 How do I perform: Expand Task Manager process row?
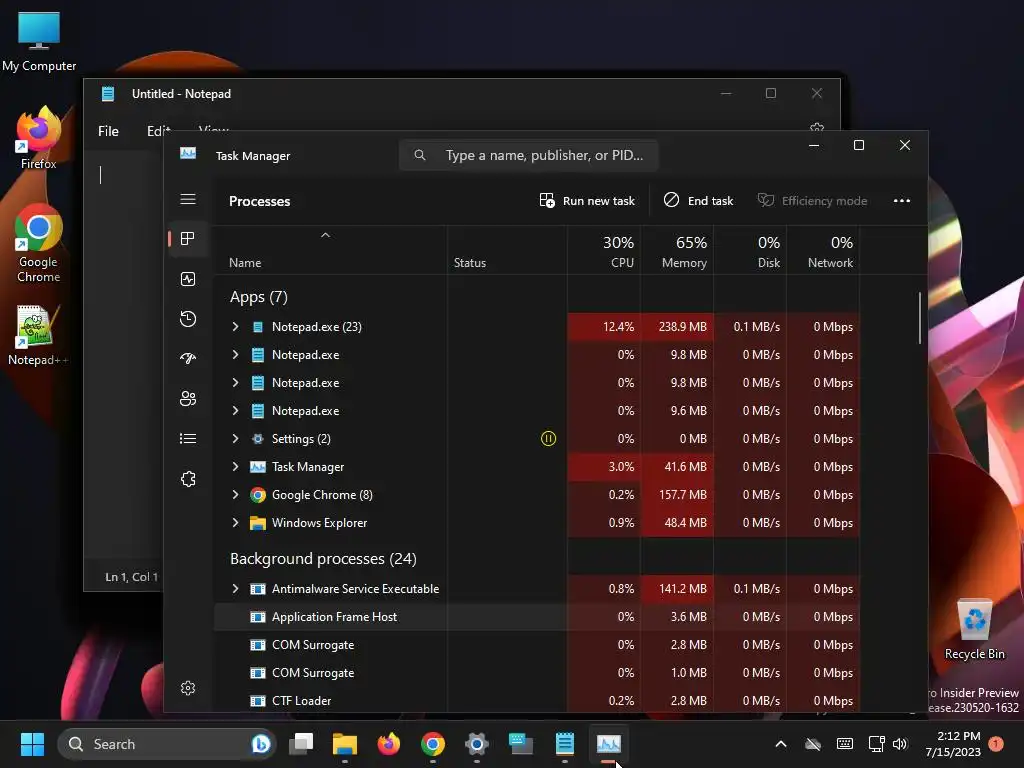(x=236, y=467)
